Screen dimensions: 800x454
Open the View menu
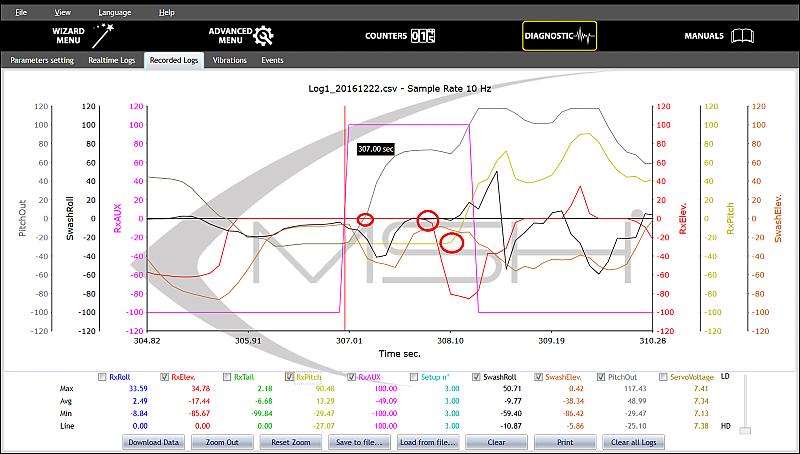63,12
